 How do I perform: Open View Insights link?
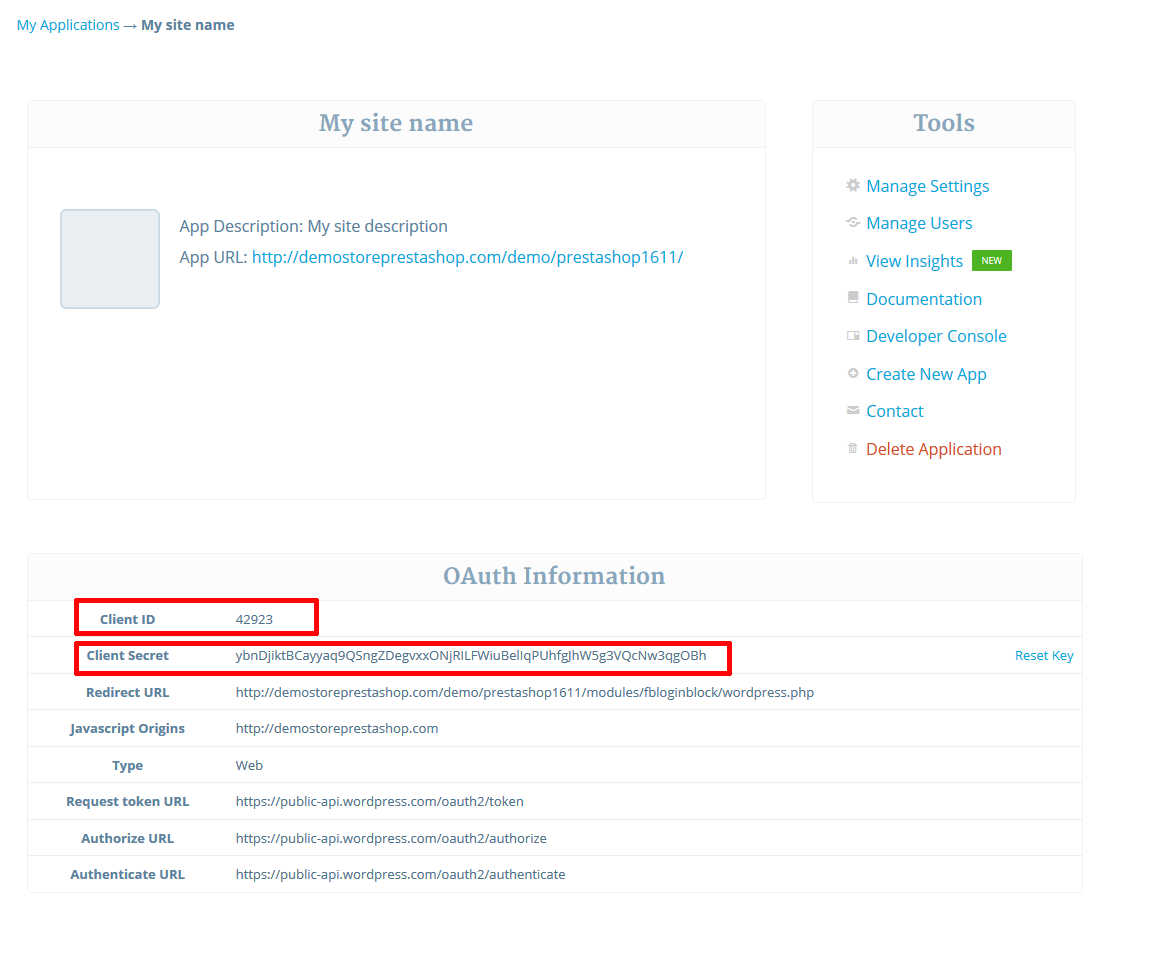click(914, 262)
